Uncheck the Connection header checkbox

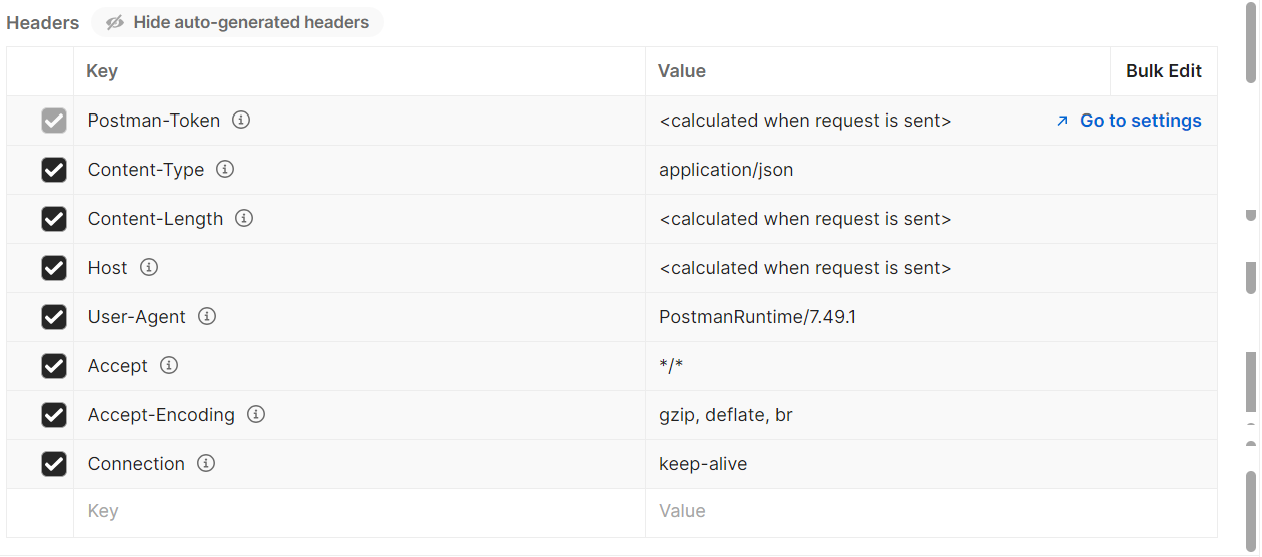tap(54, 464)
